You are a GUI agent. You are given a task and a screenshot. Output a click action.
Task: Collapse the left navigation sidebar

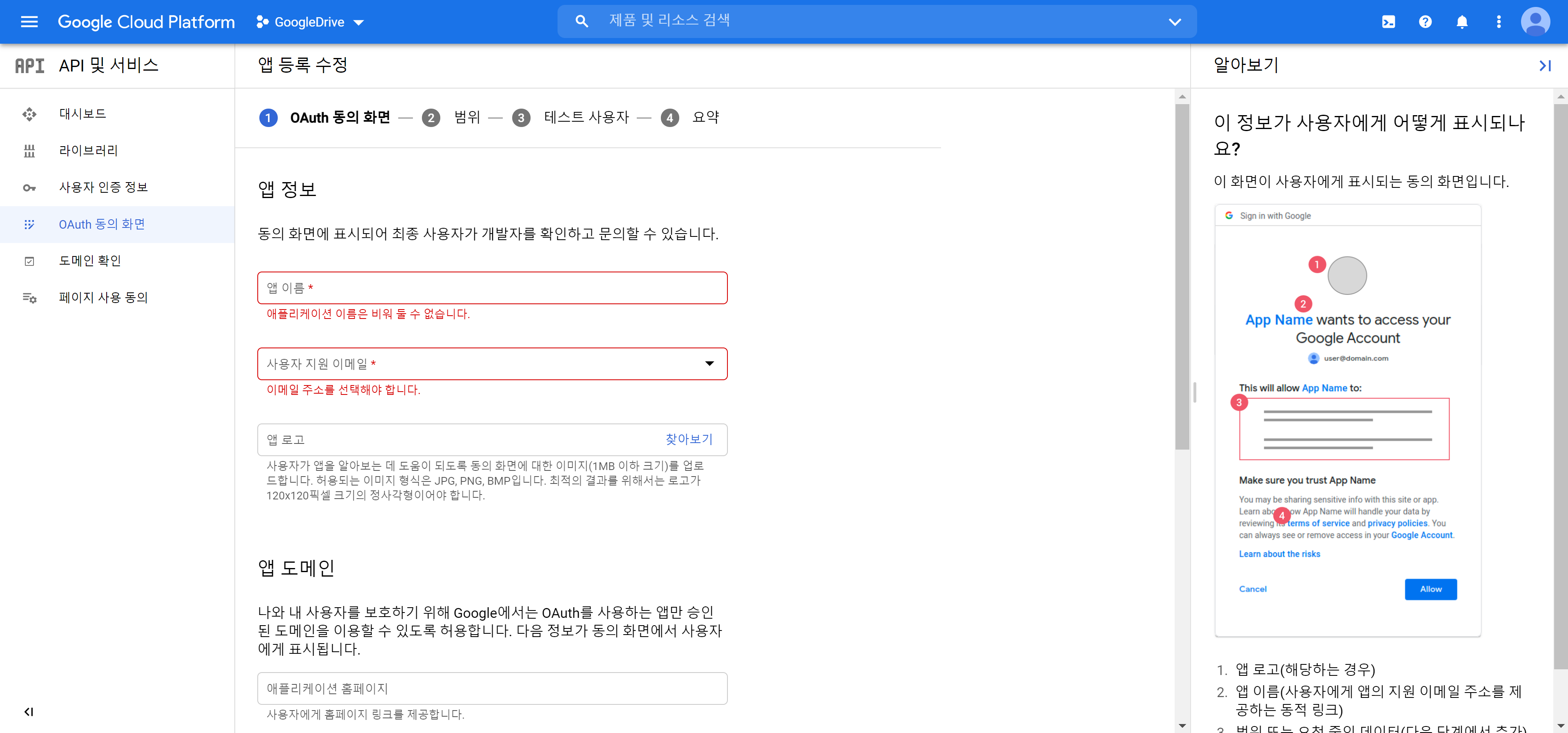point(29,712)
